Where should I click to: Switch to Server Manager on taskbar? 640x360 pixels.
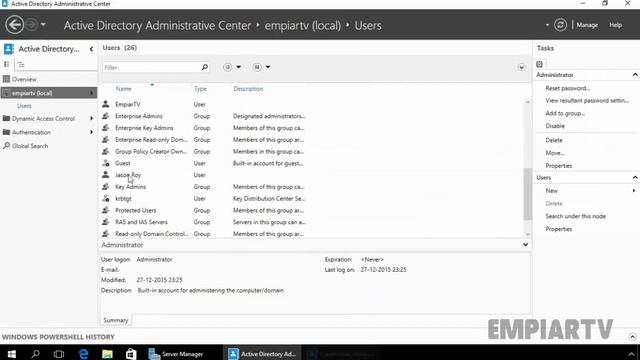coord(176,353)
